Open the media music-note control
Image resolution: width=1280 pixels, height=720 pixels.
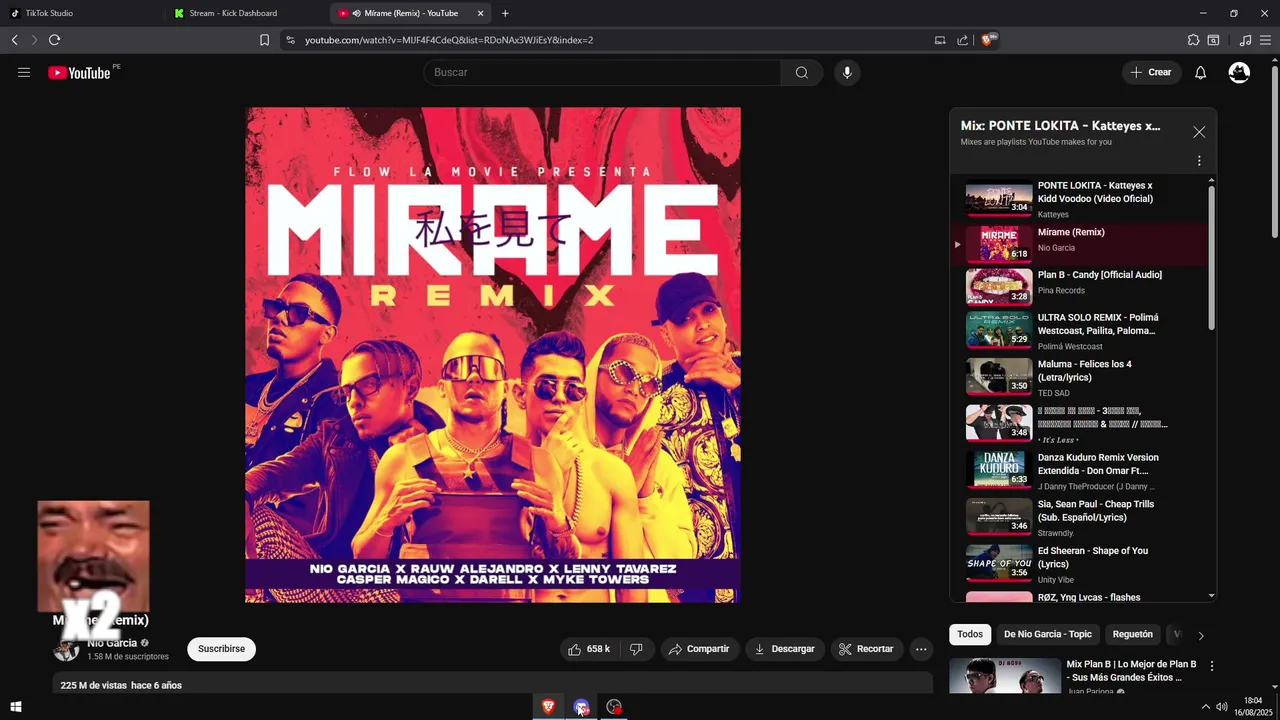(1245, 40)
